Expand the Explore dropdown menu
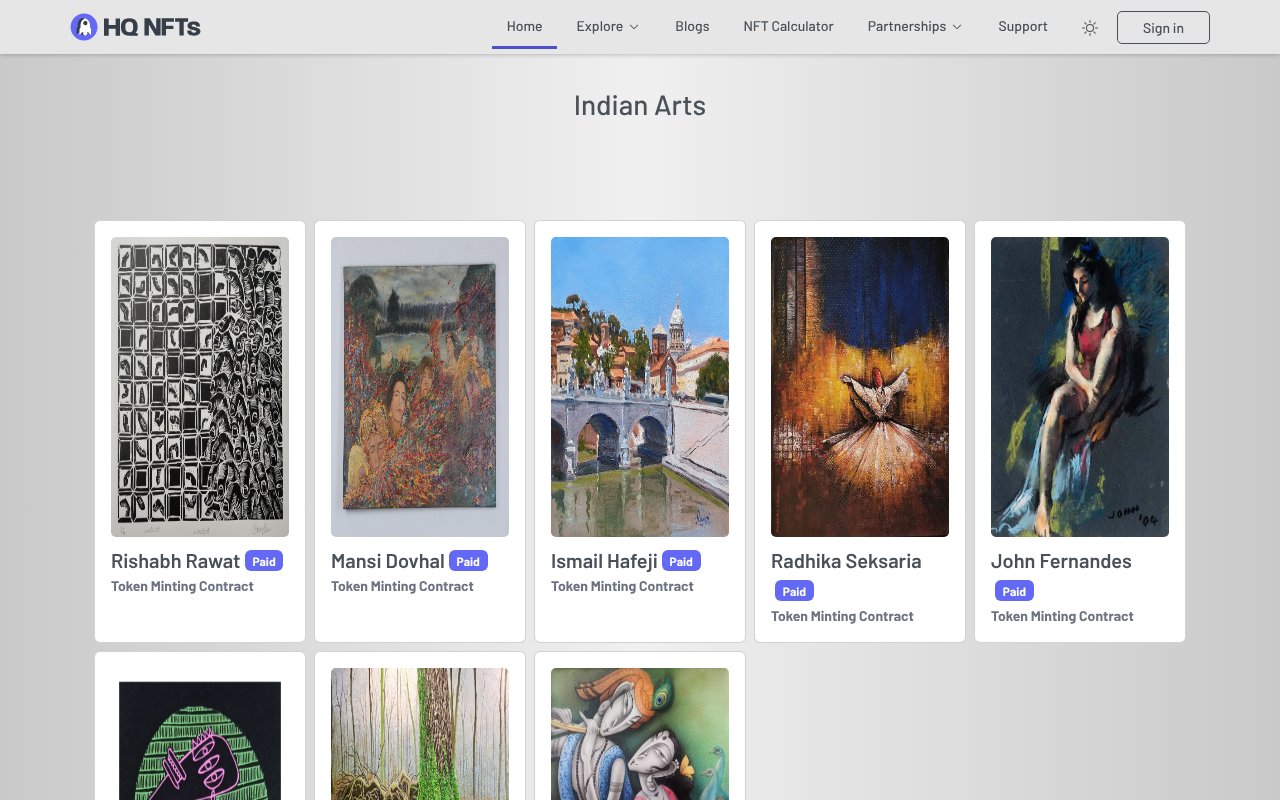Viewport: 1280px width, 800px height. (x=607, y=27)
